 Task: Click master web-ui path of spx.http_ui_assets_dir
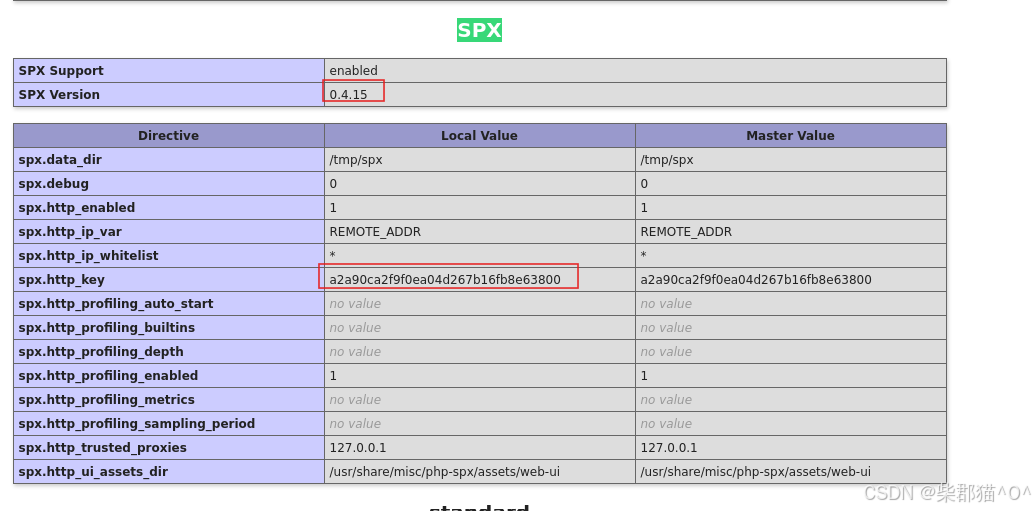click(756, 472)
